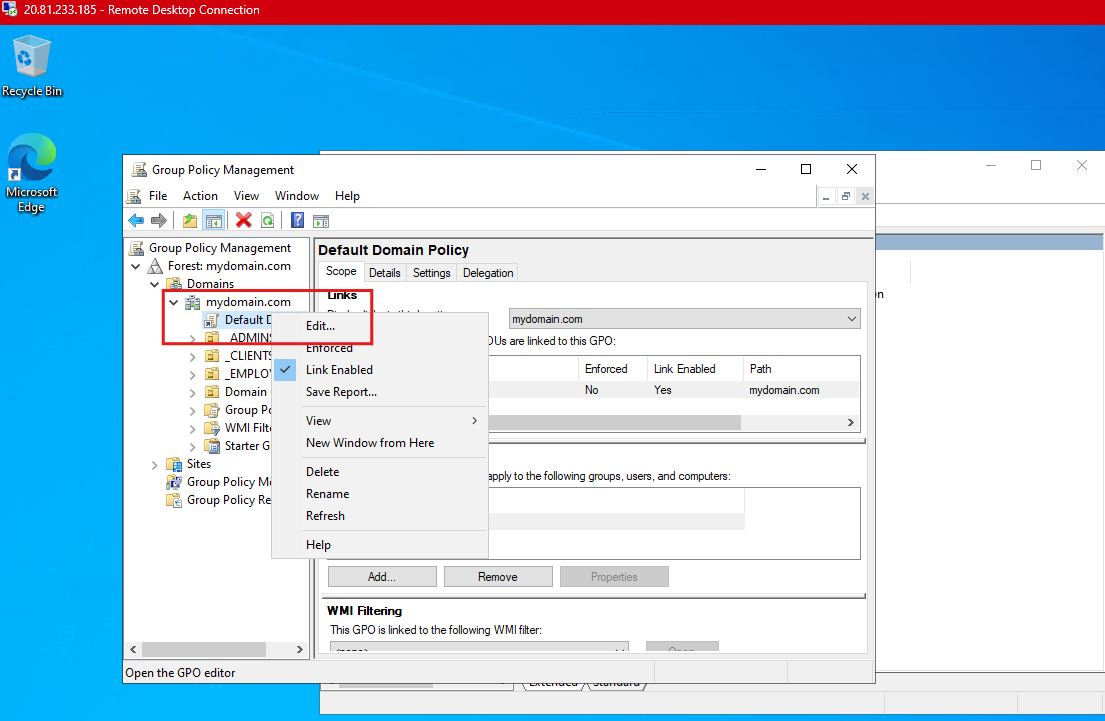The width and height of the screenshot is (1105, 721).
Task: Switch to the Settings tab
Action: point(431,273)
